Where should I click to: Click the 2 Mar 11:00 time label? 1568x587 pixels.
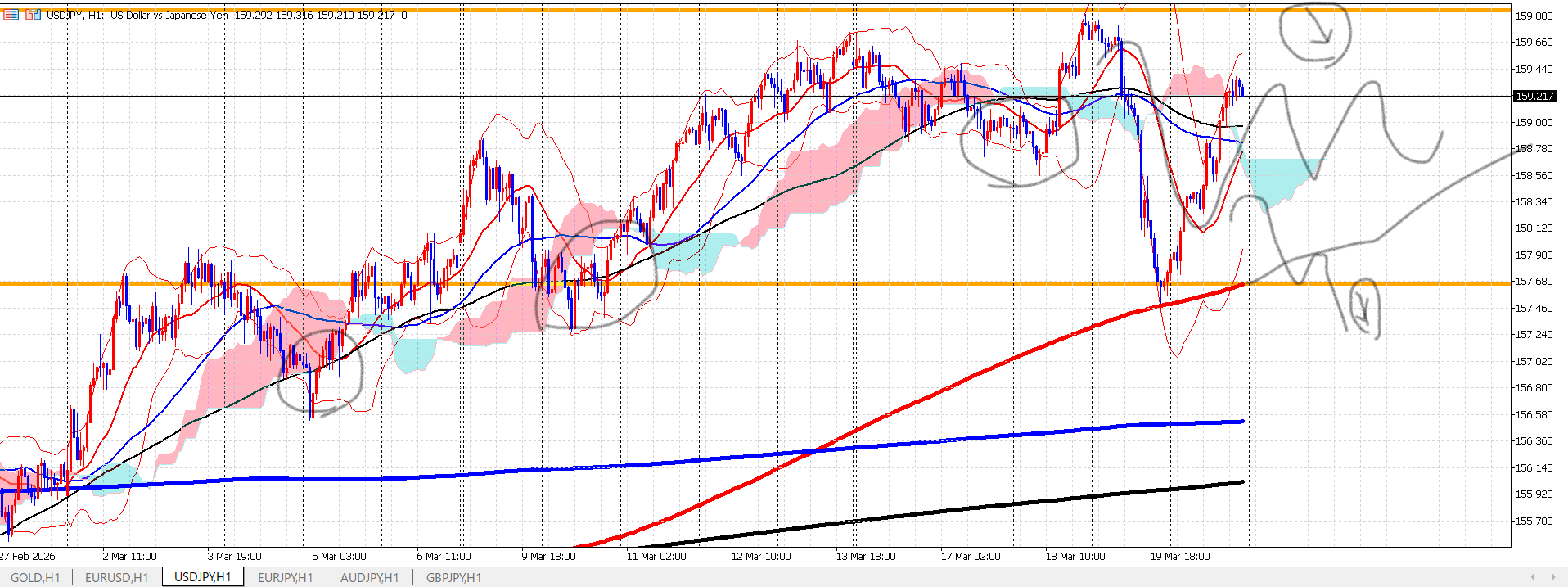tap(129, 556)
